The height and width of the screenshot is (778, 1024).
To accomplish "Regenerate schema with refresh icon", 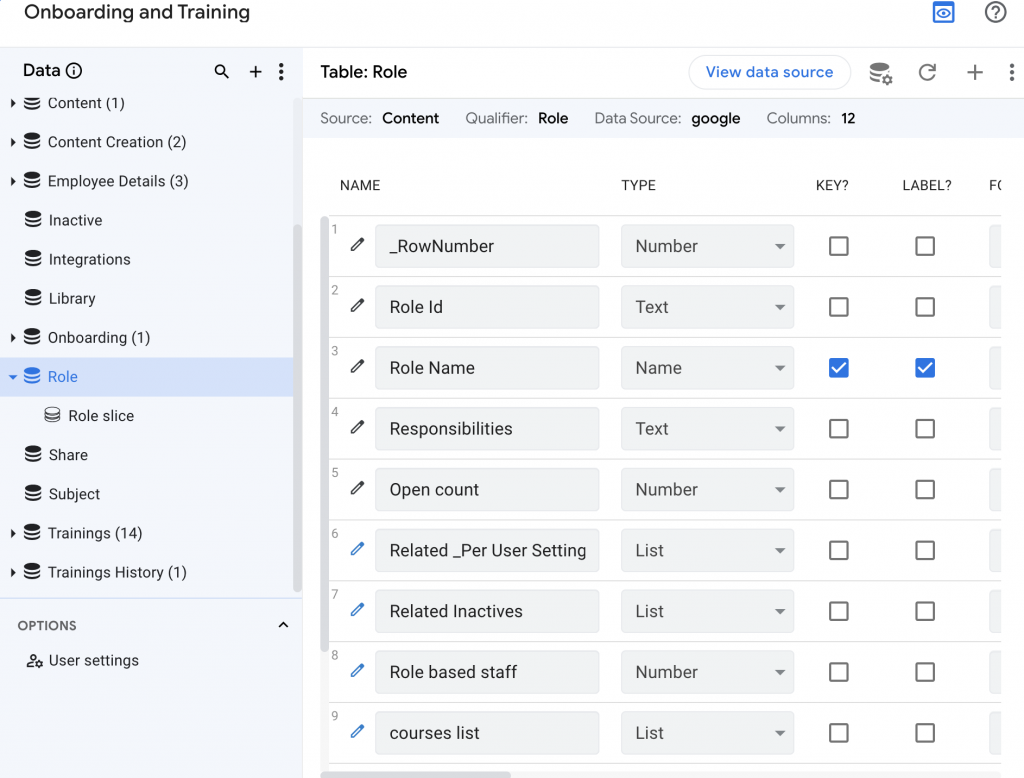I will 927,72.
